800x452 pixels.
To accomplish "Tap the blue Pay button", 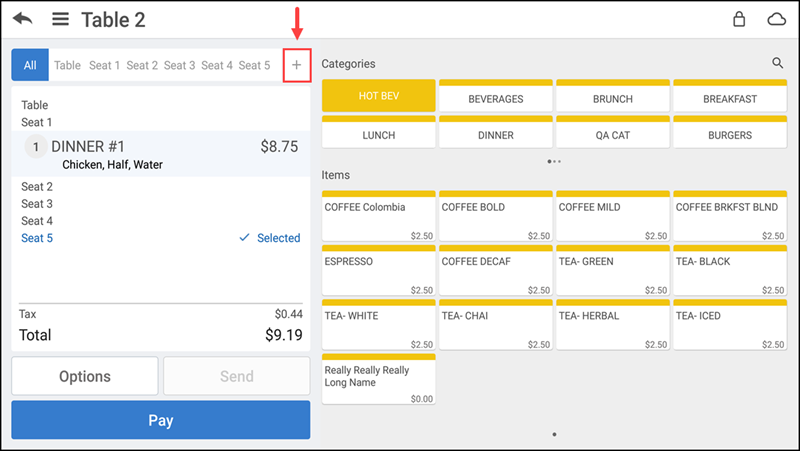I will (x=161, y=420).
